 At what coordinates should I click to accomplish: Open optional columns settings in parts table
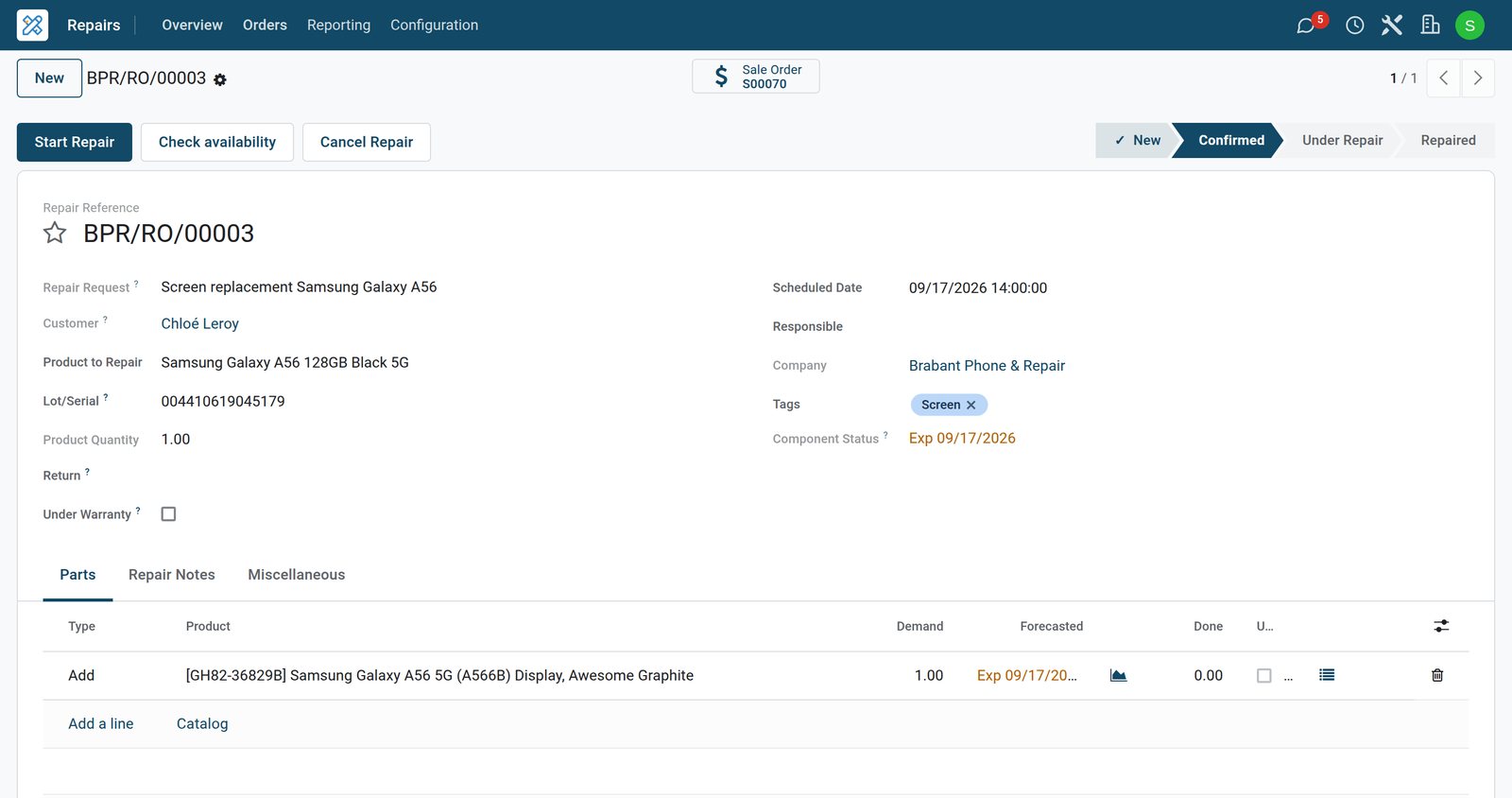pos(1441,626)
